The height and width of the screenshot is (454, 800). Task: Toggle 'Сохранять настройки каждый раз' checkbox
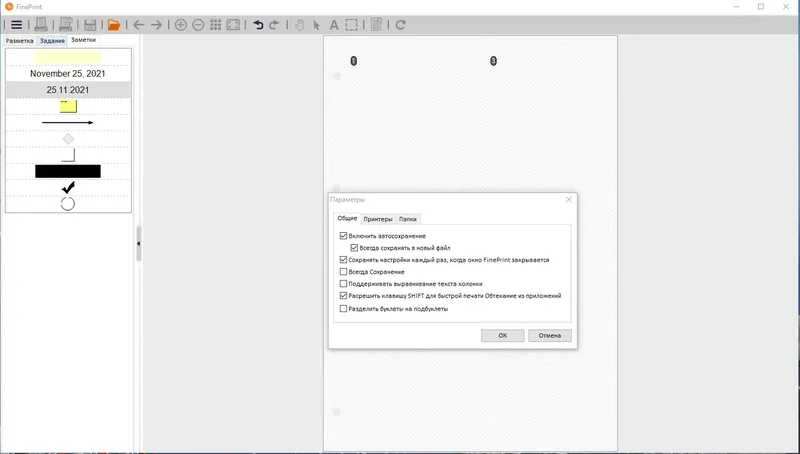[343, 260]
